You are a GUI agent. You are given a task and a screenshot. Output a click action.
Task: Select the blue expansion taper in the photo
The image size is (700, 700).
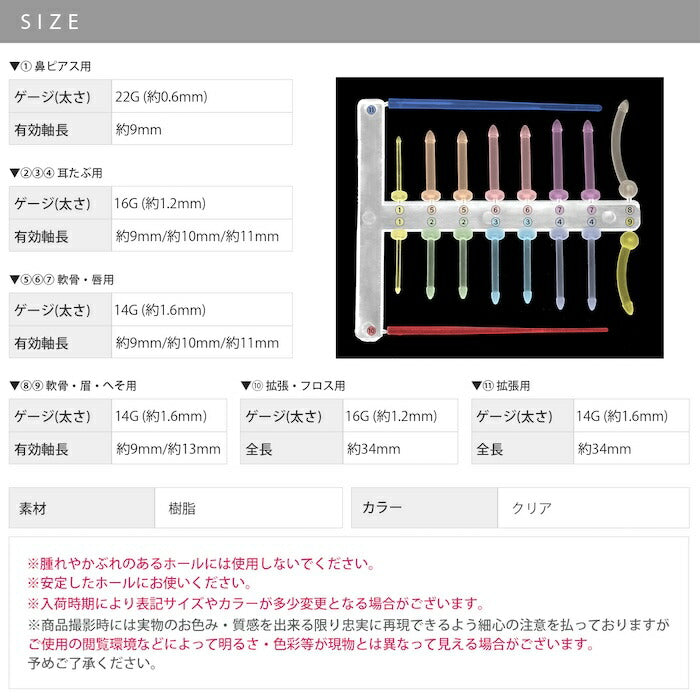point(495,105)
